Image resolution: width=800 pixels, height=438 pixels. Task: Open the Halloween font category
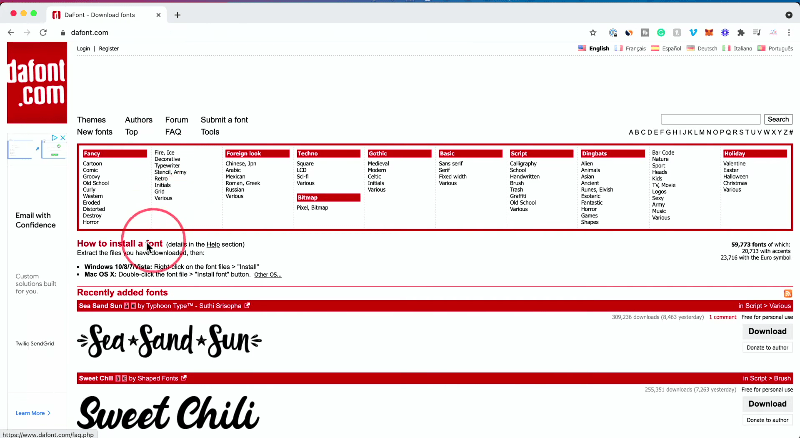click(736, 177)
